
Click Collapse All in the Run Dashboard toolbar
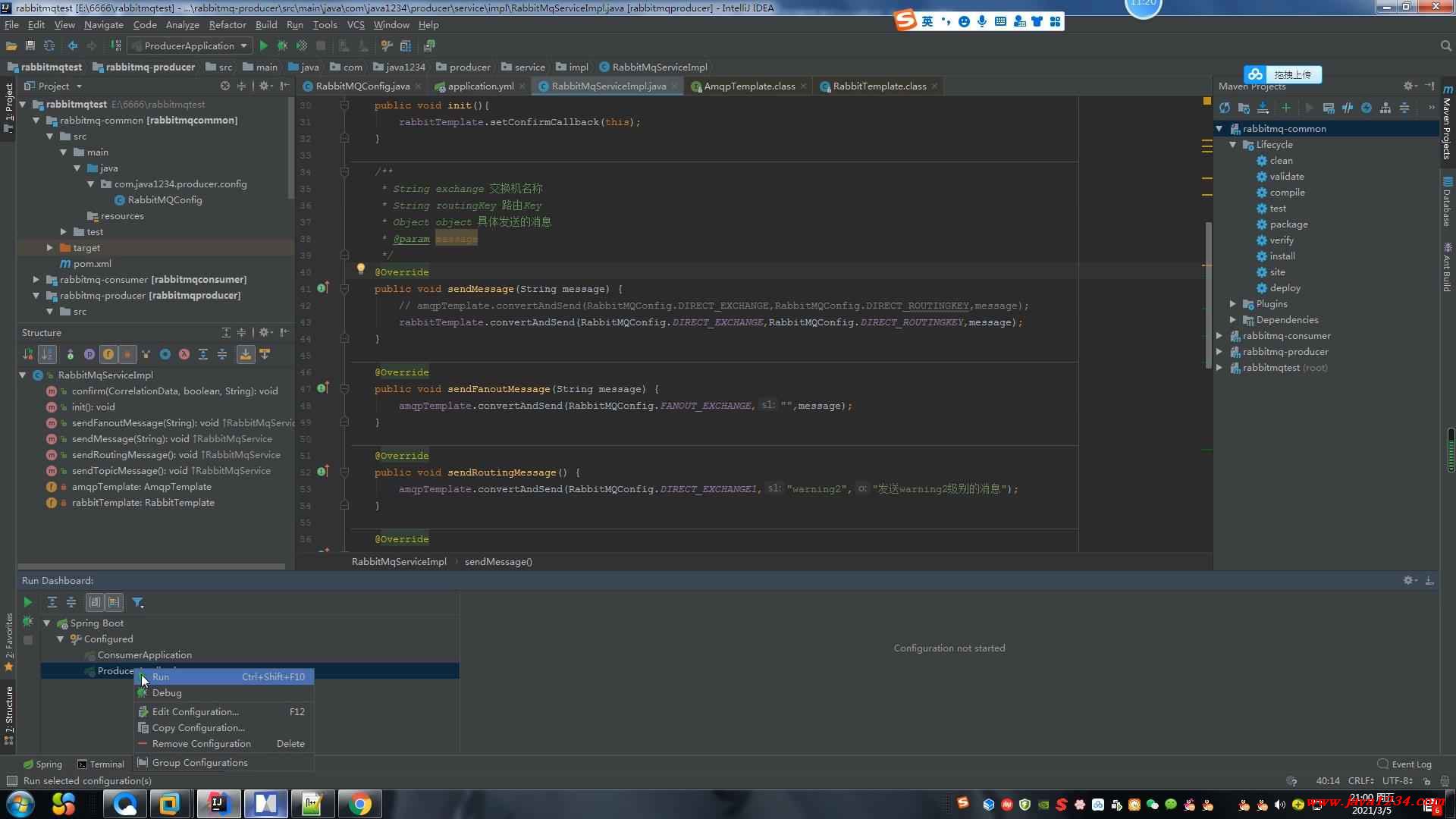[71, 602]
